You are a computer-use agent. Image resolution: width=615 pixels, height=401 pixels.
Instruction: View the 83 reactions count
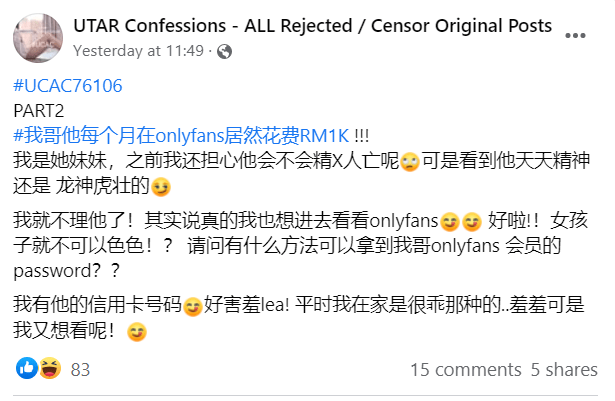[80, 370]
